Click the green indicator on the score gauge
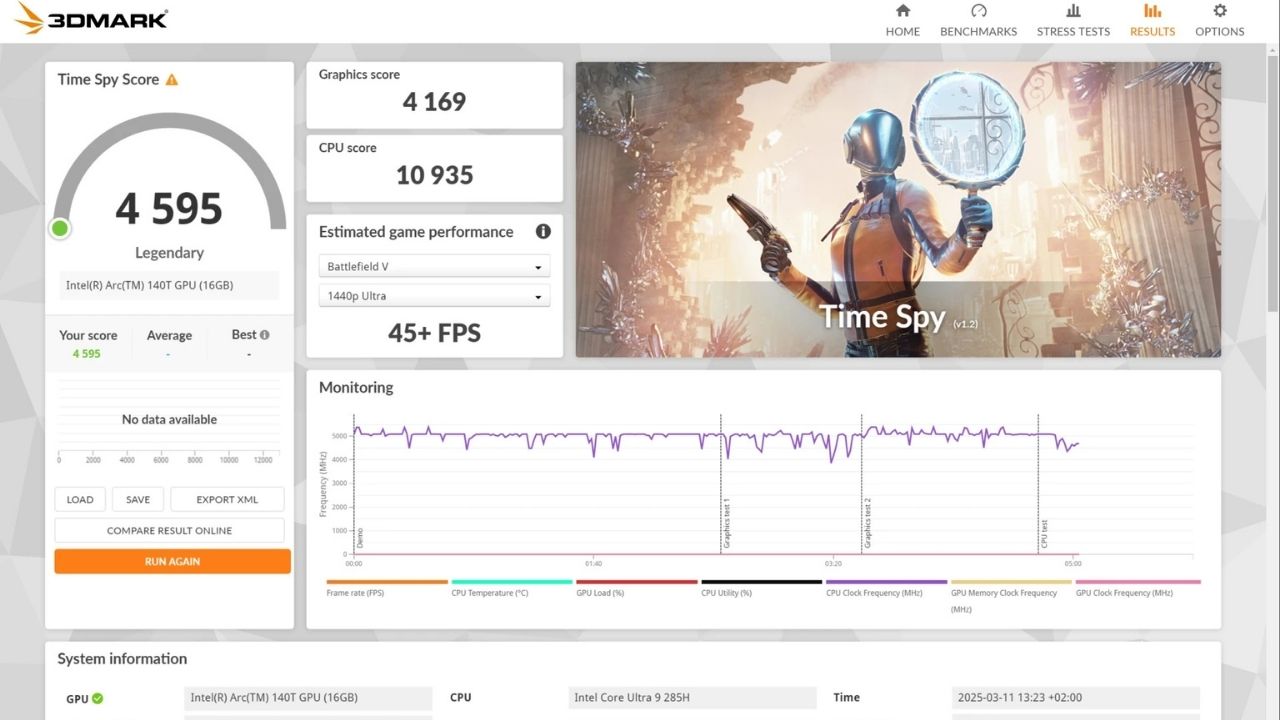1280x720 pixels. (60, 228)
